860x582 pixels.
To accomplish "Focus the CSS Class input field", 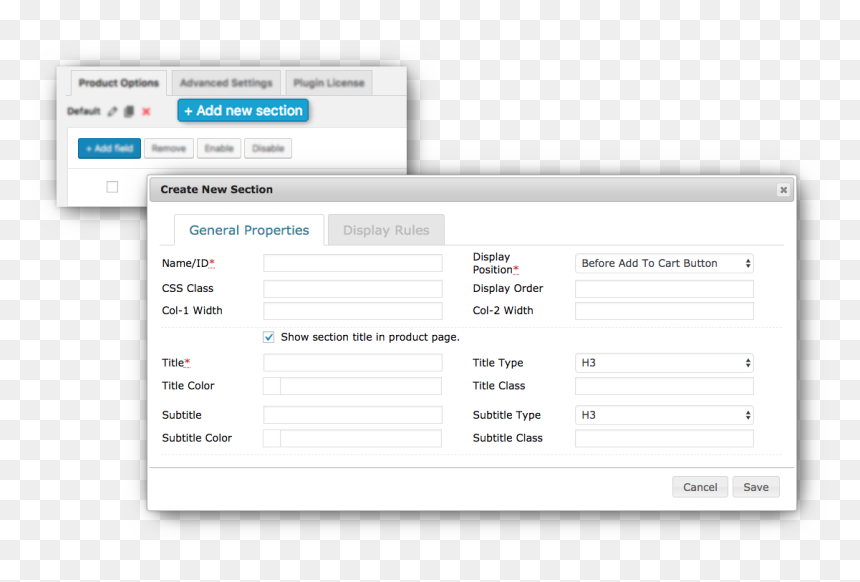I will click(x=353, y=289).
